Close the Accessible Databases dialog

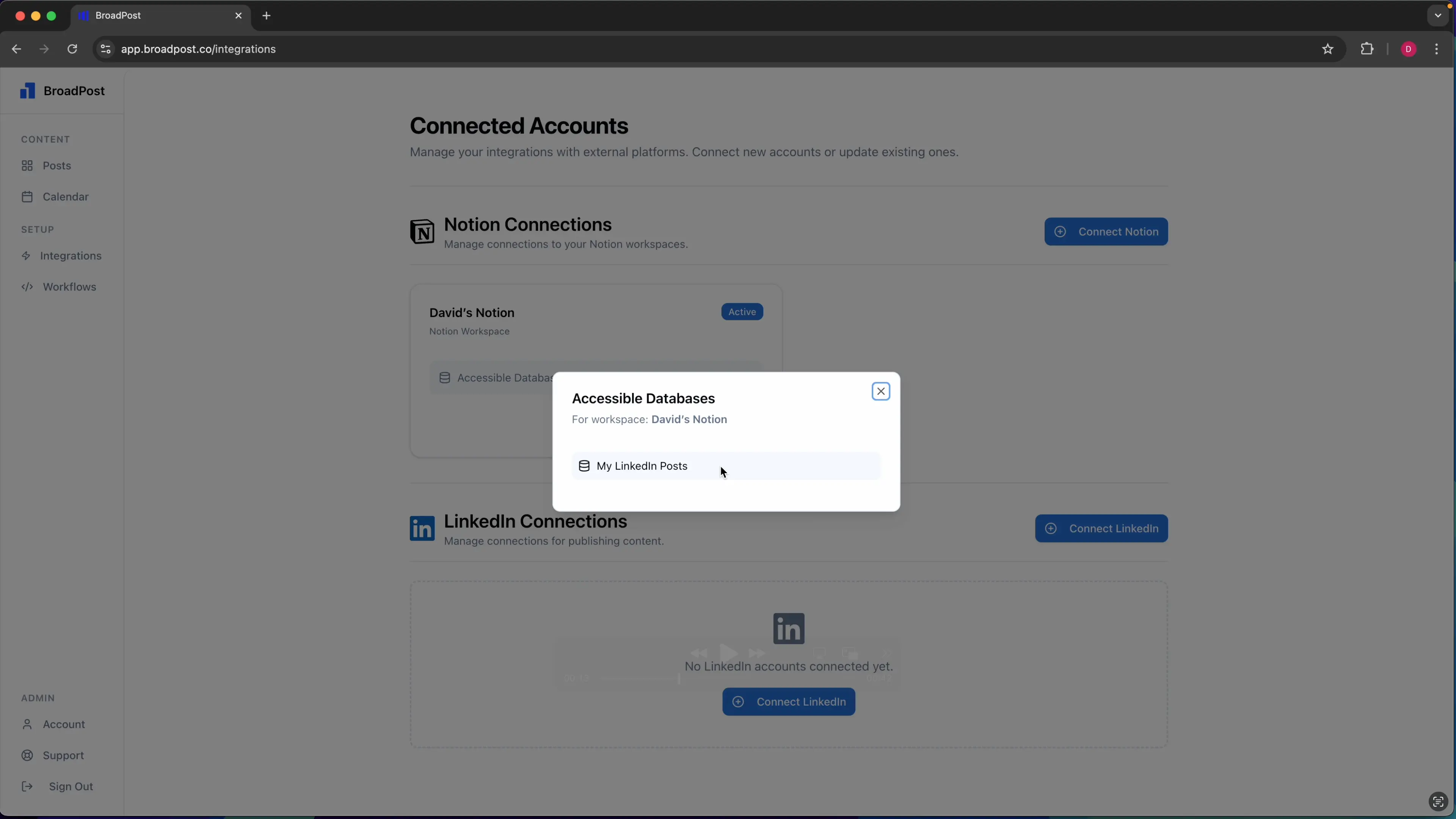[880, 391]
